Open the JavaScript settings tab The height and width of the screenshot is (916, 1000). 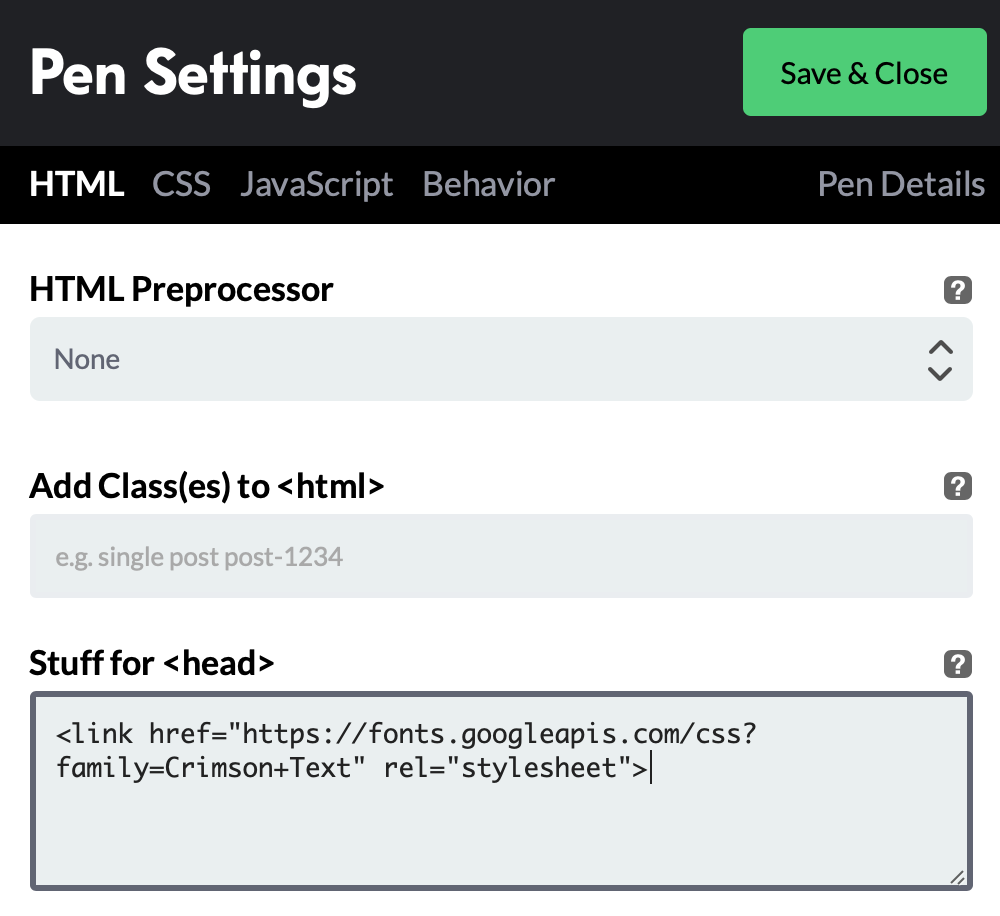point(316,185)
